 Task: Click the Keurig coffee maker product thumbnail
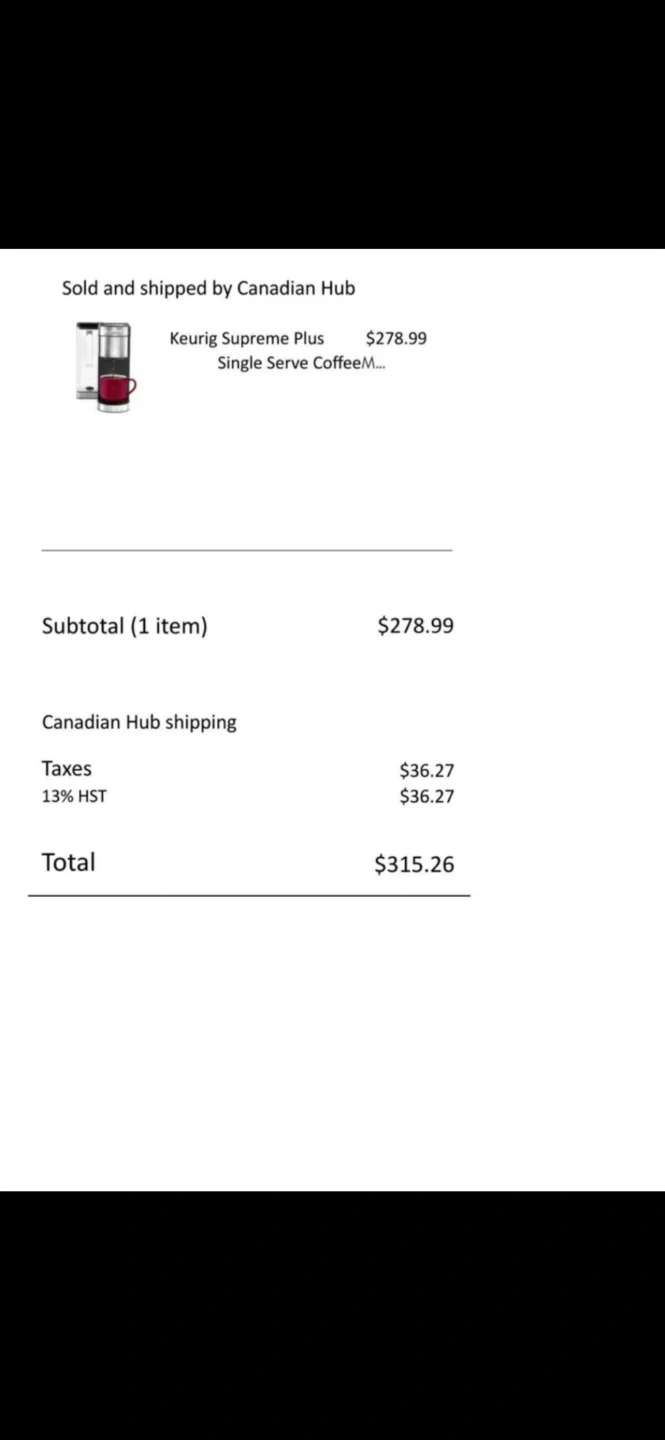pyautogui.click(x=105, y=366)
